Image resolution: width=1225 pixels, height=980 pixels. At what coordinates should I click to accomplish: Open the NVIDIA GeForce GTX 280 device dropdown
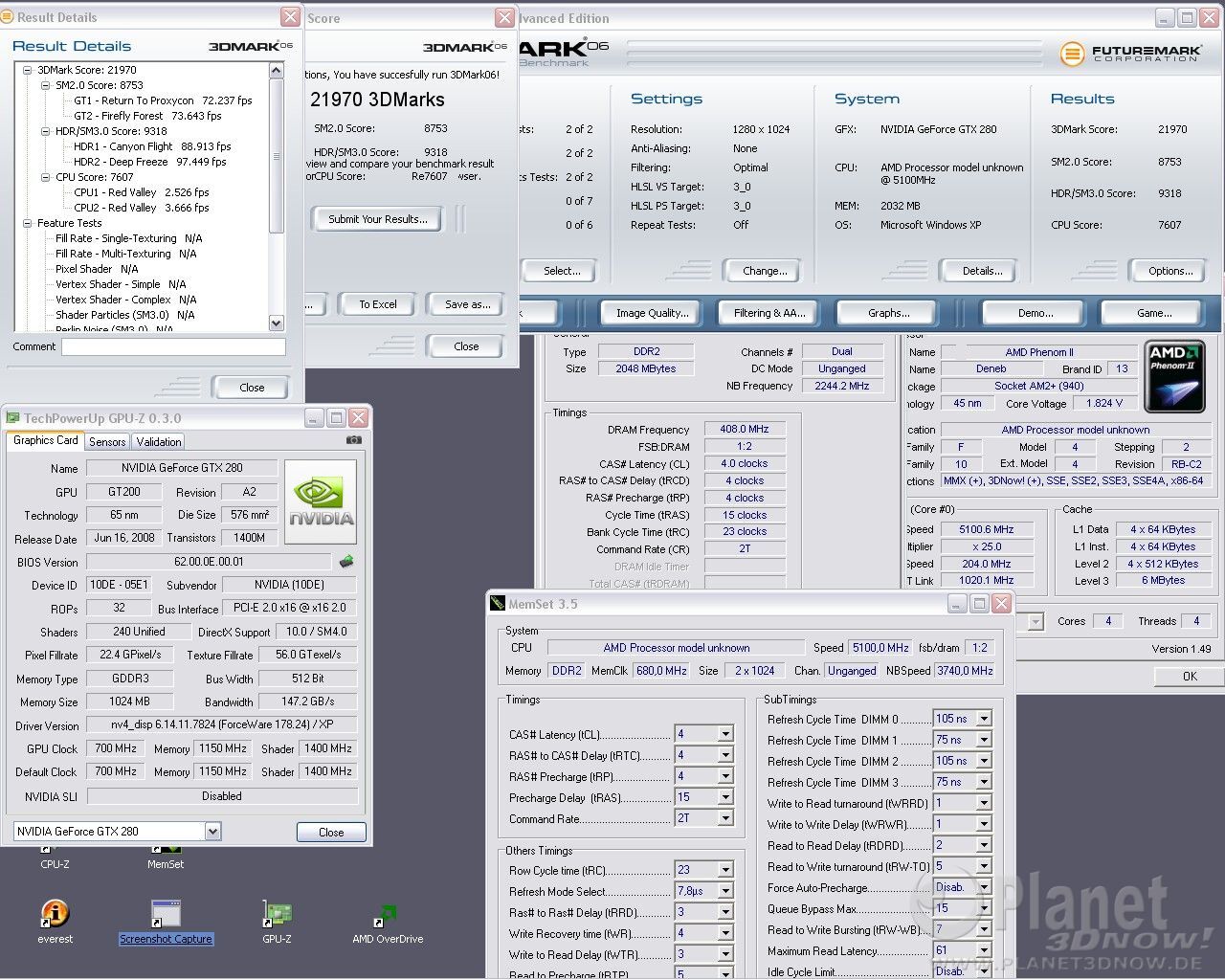coord(212,832)
